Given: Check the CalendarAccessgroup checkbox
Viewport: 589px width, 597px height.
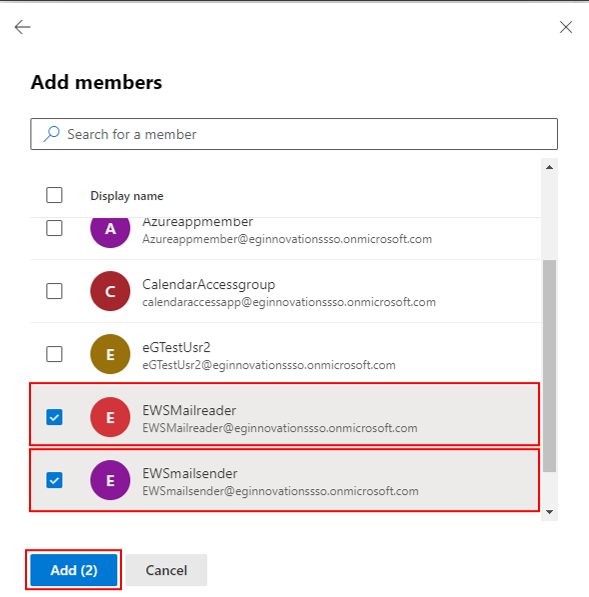Looking at the screenshot, I should coord(54,291).
